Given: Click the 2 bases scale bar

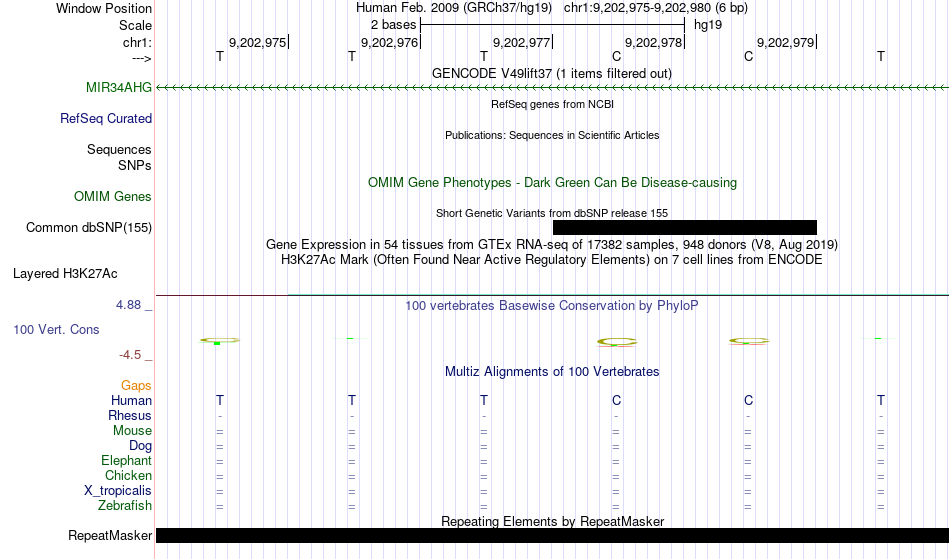Looking at the screenshot, I should coord(552,25).
